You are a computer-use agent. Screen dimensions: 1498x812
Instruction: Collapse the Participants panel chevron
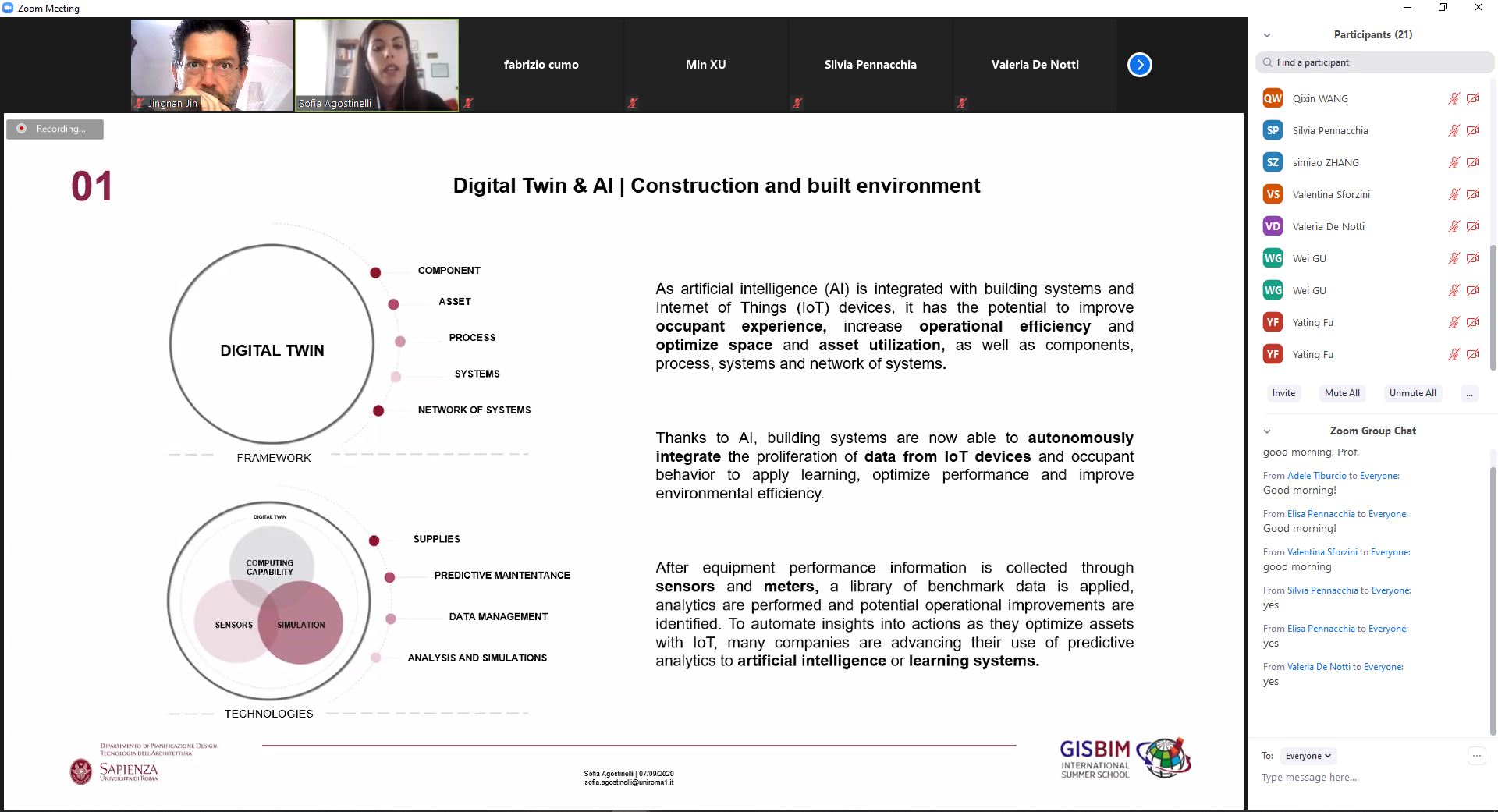pyautogui.click(x=1267, y=35)
